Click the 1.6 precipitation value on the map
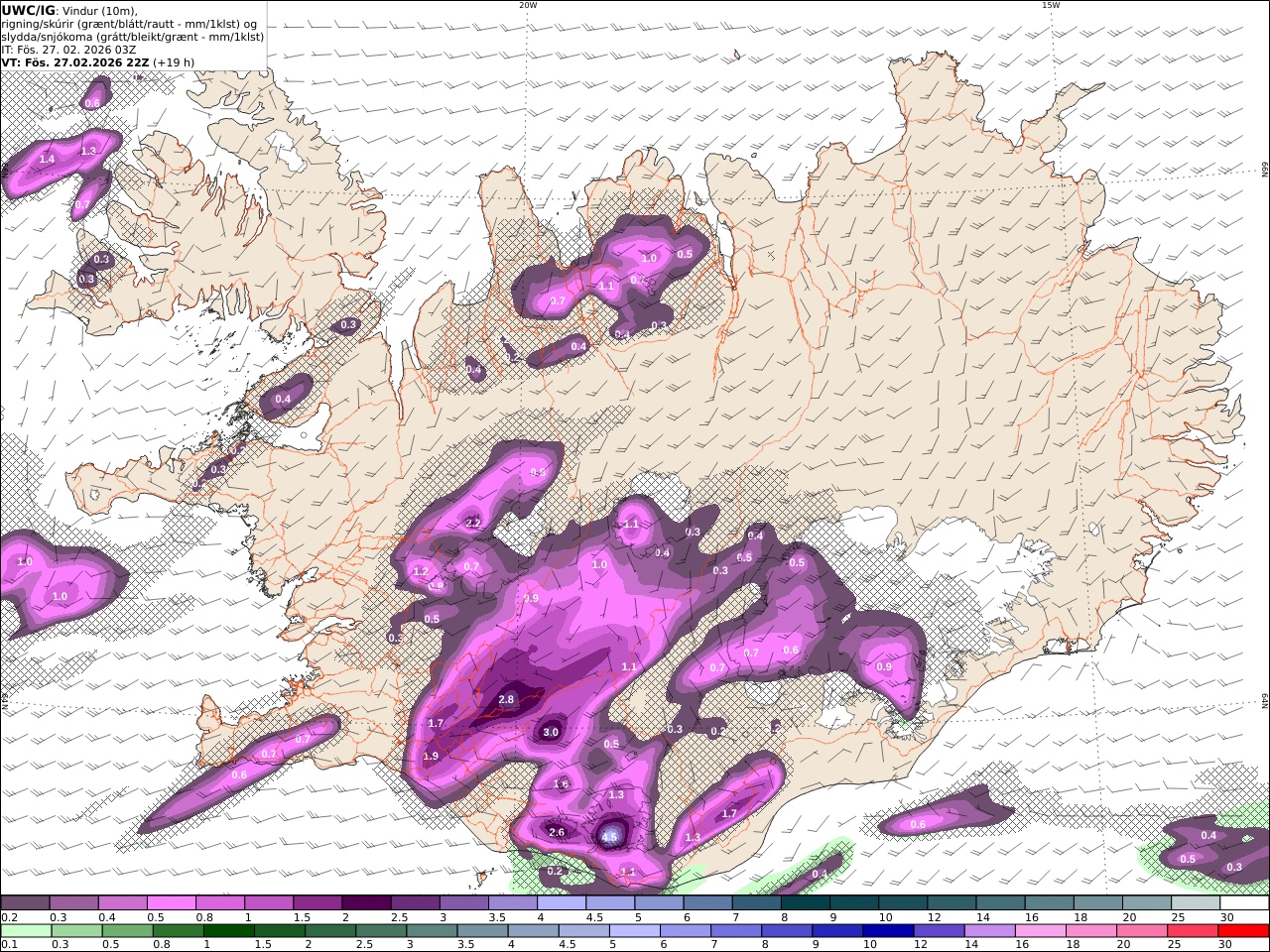 [x=561, y=783]
